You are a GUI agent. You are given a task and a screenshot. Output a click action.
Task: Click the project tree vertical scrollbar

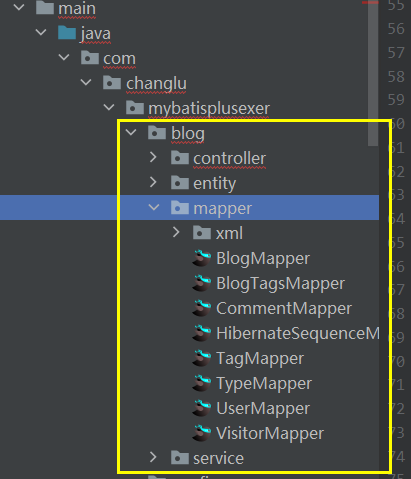point(373,73)
